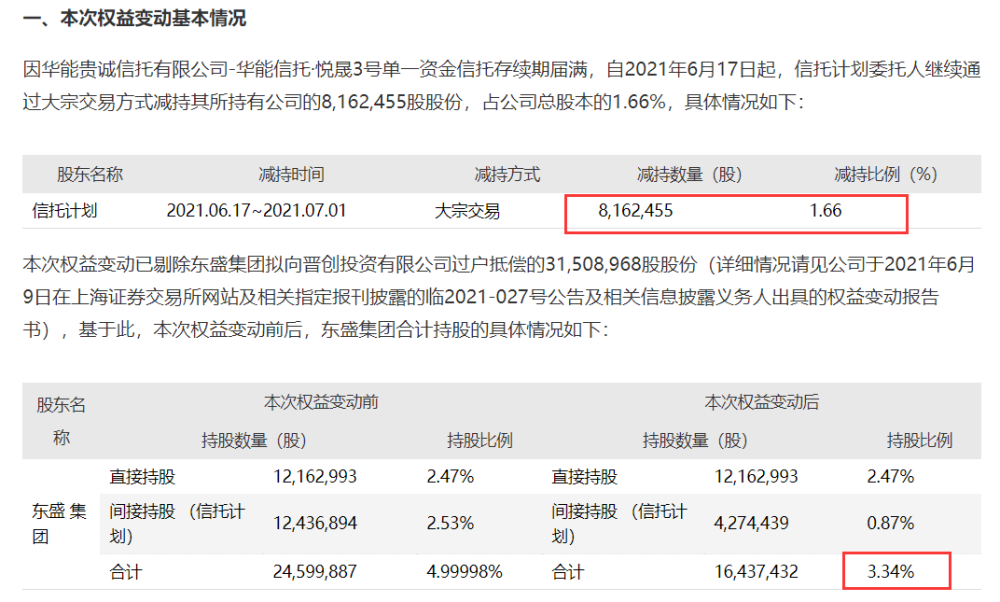Viewport: 1000px width, 602px height.
Task: Click the 减持时间 column header
Action: (291, 174)
